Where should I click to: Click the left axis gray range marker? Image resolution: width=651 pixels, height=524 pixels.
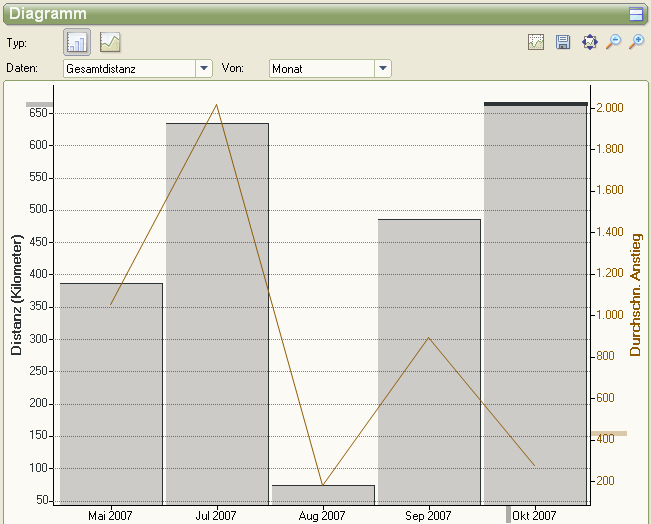pyautogui.click(x=38, y=104)
